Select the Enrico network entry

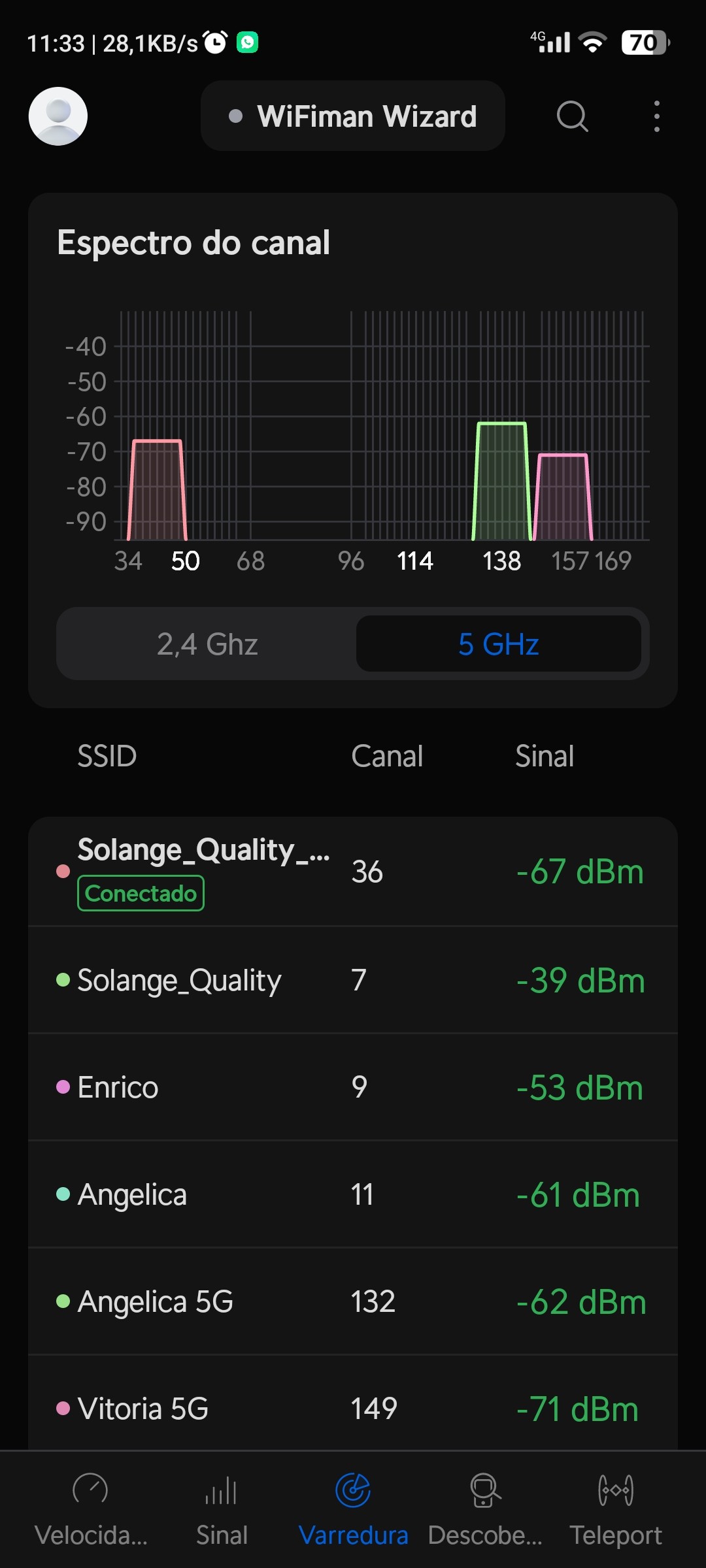tap(353, 1087)
